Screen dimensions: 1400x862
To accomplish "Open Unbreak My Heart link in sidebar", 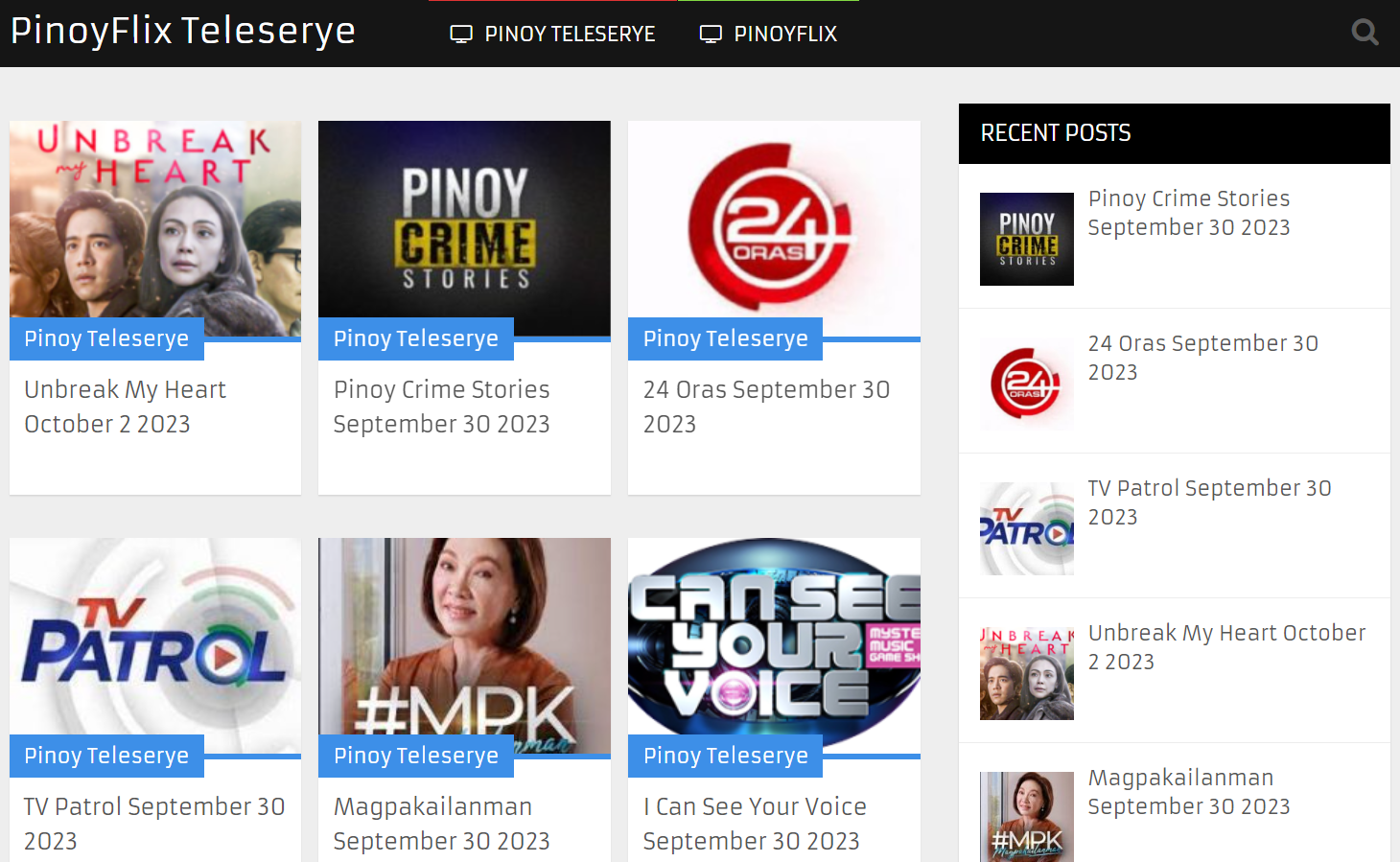I will pos(1226,646).
